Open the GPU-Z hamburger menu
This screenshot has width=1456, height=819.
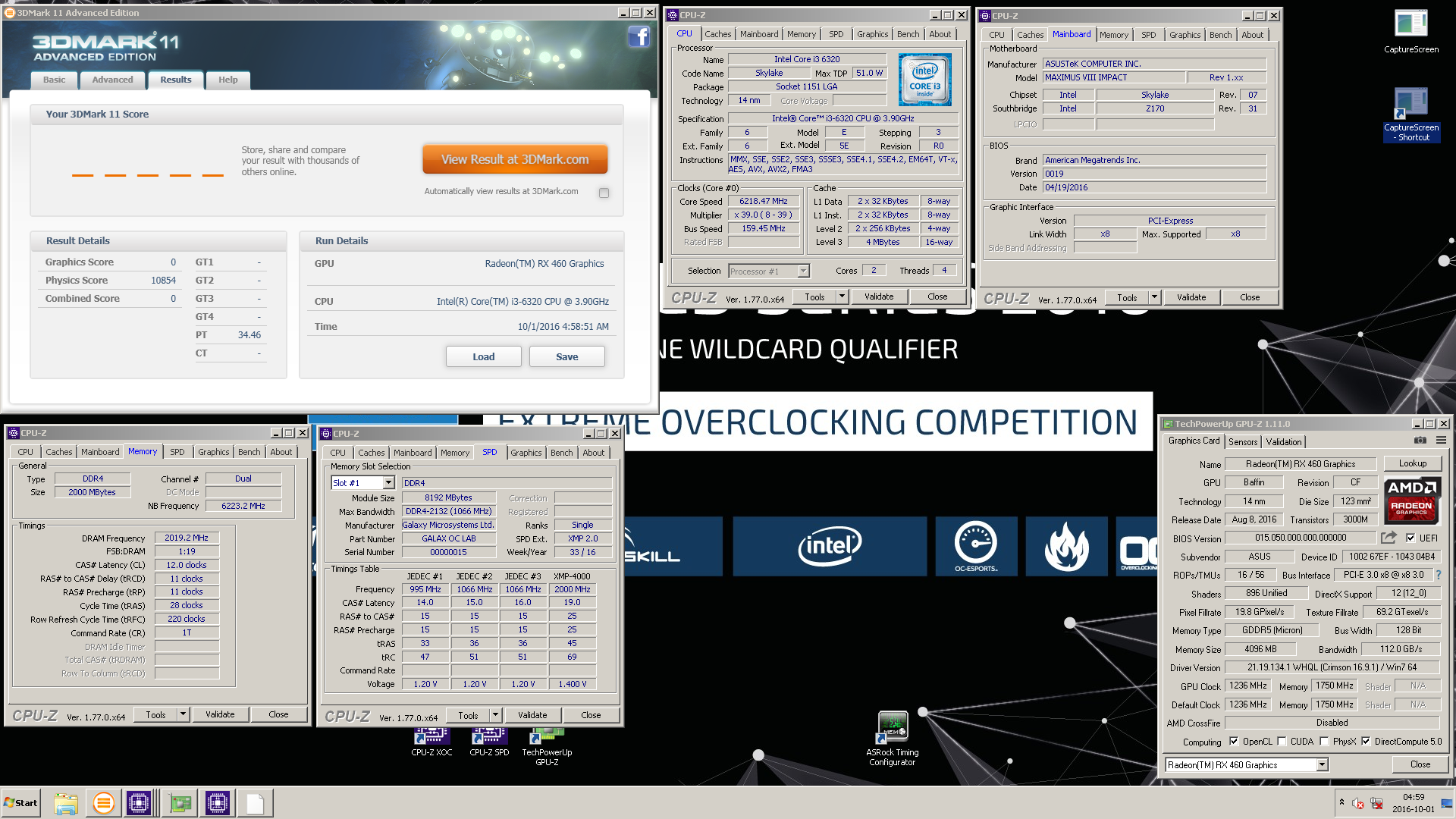[x=1441, y=441]
